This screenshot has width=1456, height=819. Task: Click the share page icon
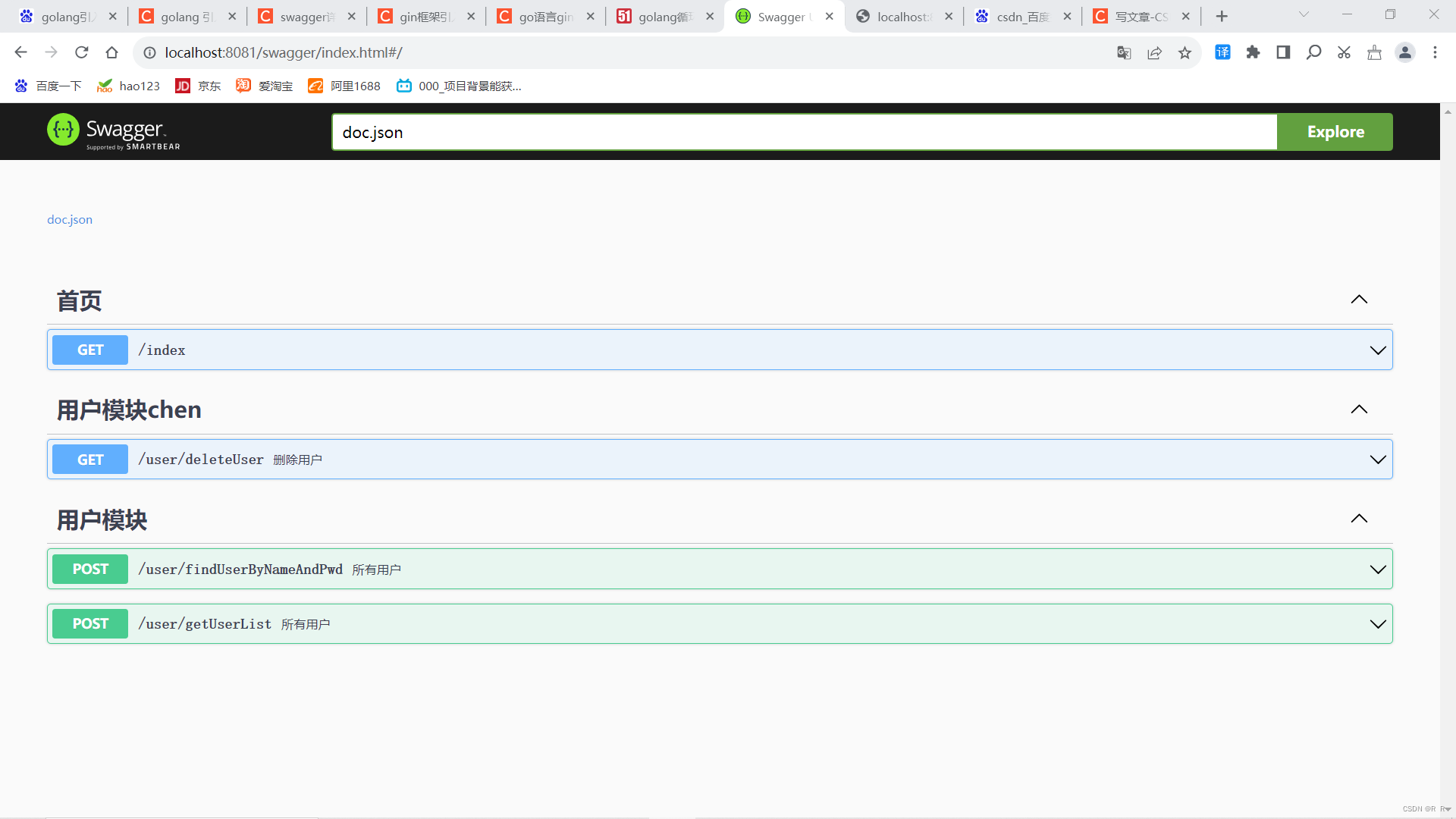click(1154, 52)
